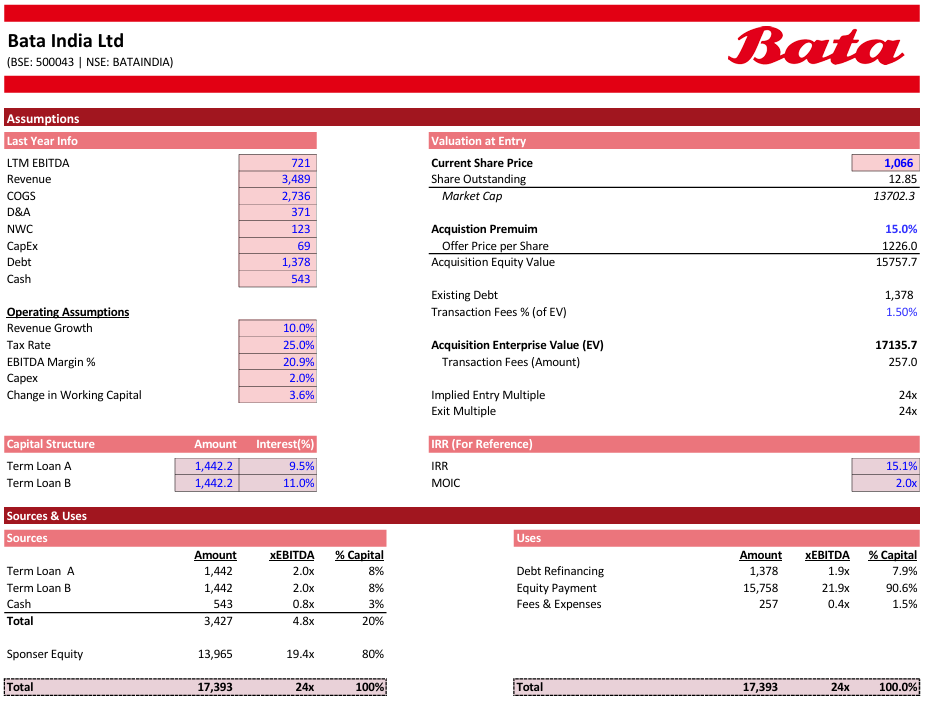The width and height of the screenshot is (927, 704).
Task: Click the Acquisition Premium 15.0% value
Action: tap(901, 229)
